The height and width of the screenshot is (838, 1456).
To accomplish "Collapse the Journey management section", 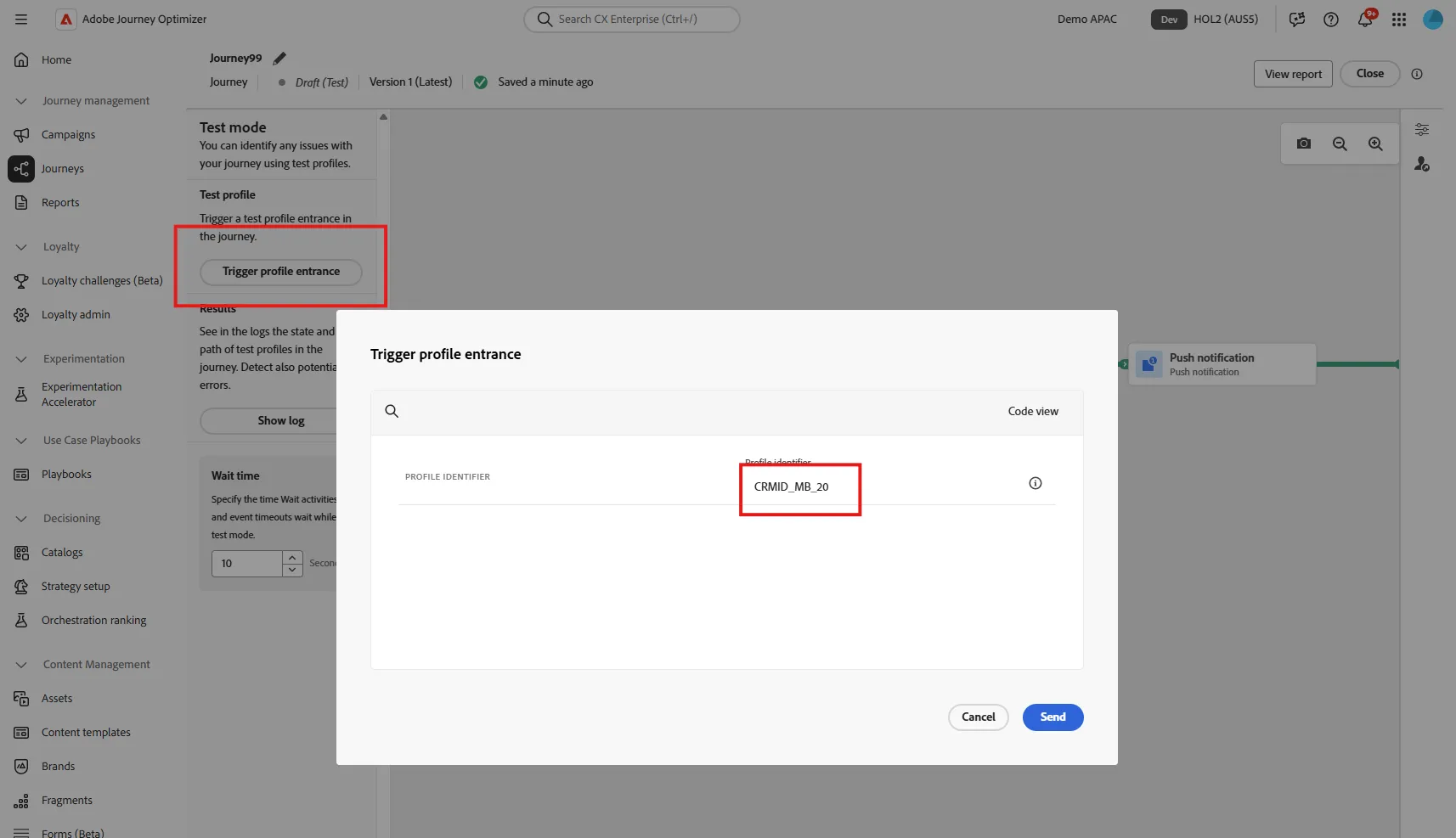I will click(x=21, y=100).
